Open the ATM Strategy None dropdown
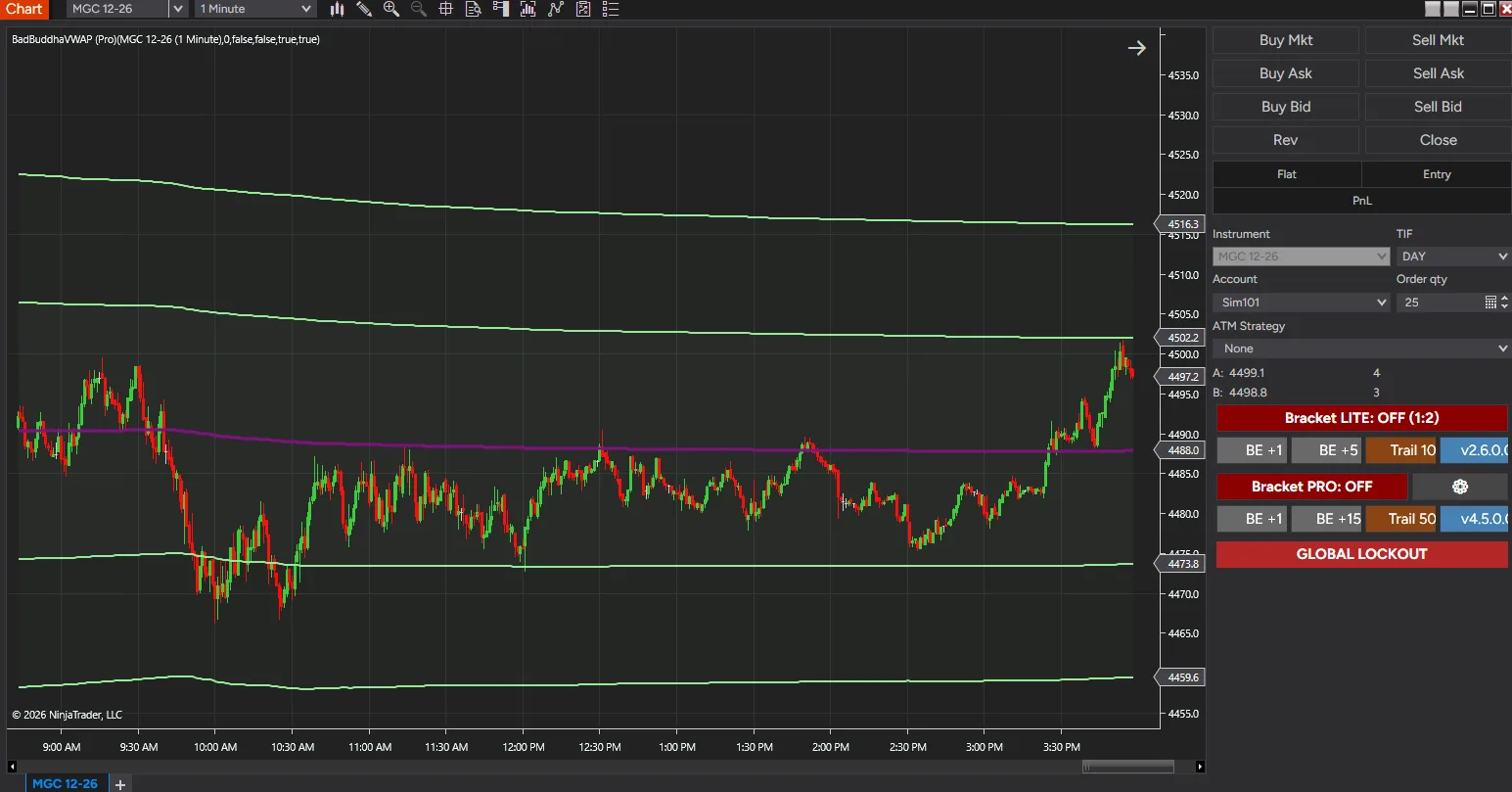The width and height of the screenshot is (1512, 792). pos(1361,349)
